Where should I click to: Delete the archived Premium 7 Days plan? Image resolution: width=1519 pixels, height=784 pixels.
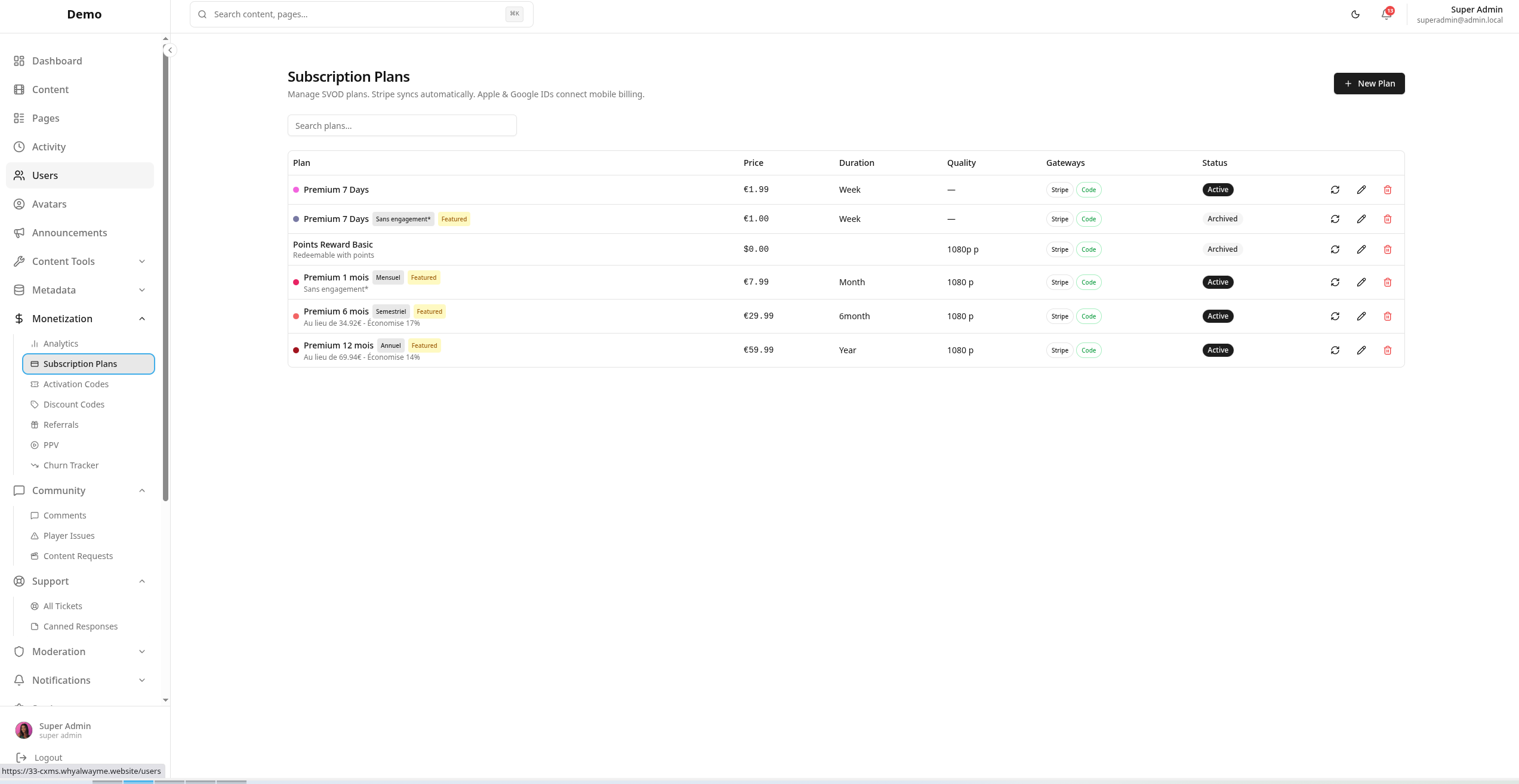[1388, 219]
